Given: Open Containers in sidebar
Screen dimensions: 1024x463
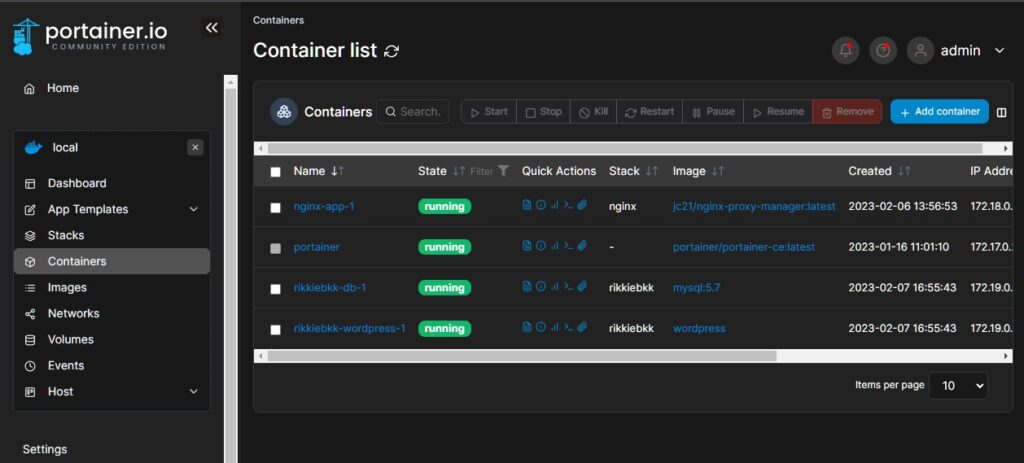Looking at the screenshot, I should click(112, 261).
